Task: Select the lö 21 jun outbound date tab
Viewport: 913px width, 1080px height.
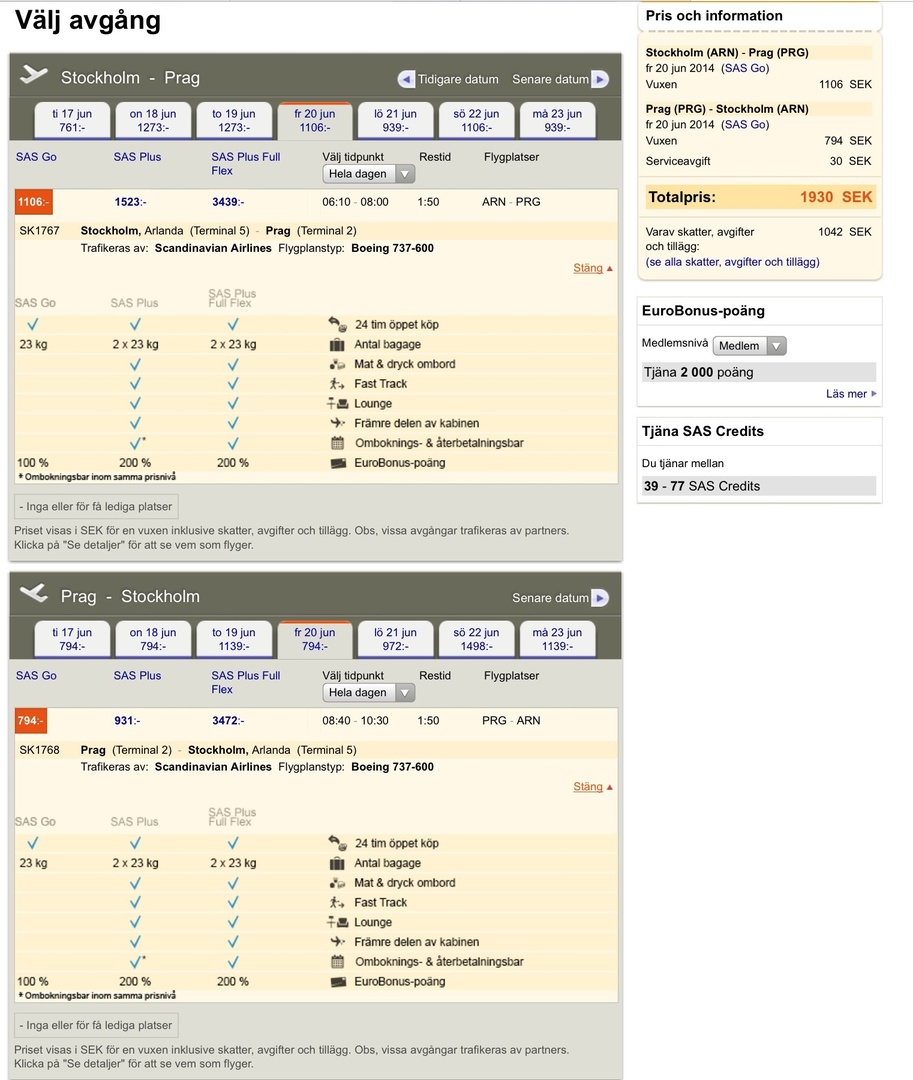Action: 395,120
